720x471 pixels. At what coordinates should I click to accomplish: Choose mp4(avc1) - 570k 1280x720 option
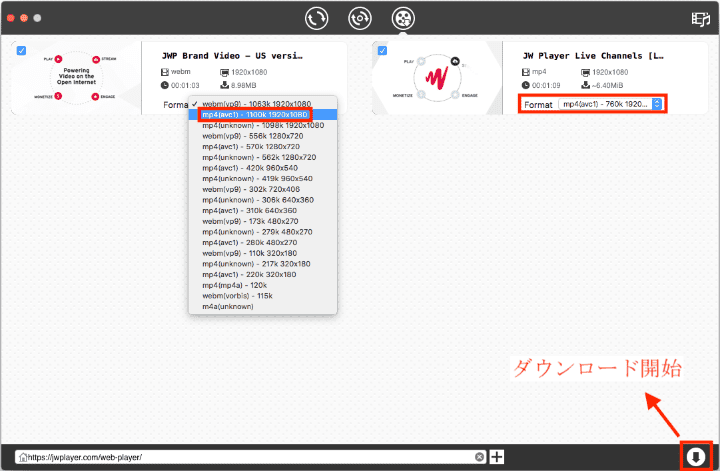[263, 146]
